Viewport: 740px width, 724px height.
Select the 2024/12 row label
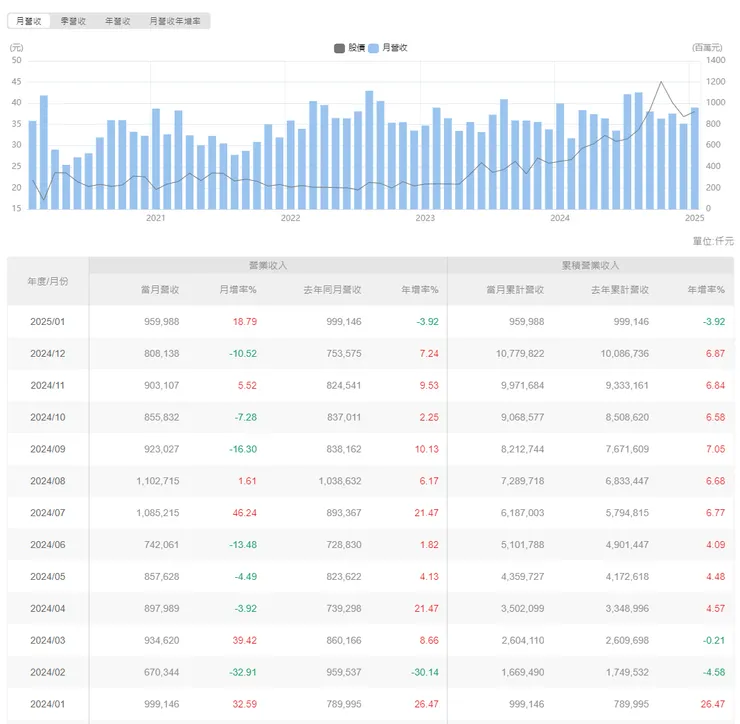click(x=48, y=354)
